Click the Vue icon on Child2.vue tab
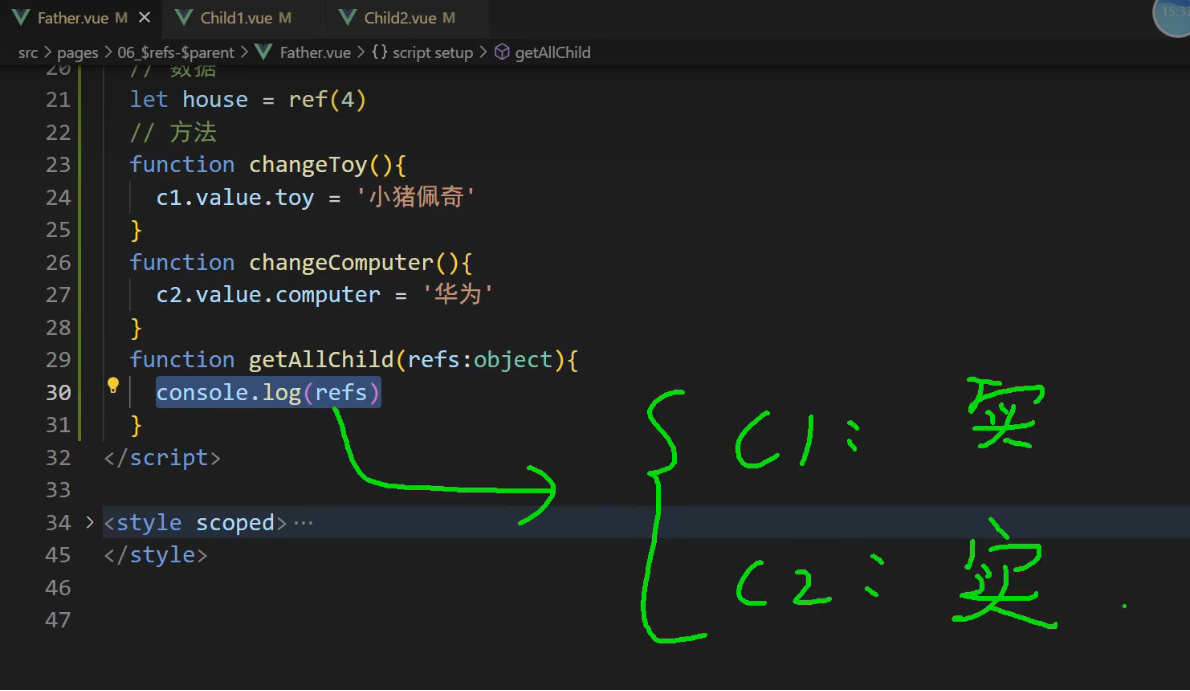The image size is (1190, 691). (x=348, y=17)
